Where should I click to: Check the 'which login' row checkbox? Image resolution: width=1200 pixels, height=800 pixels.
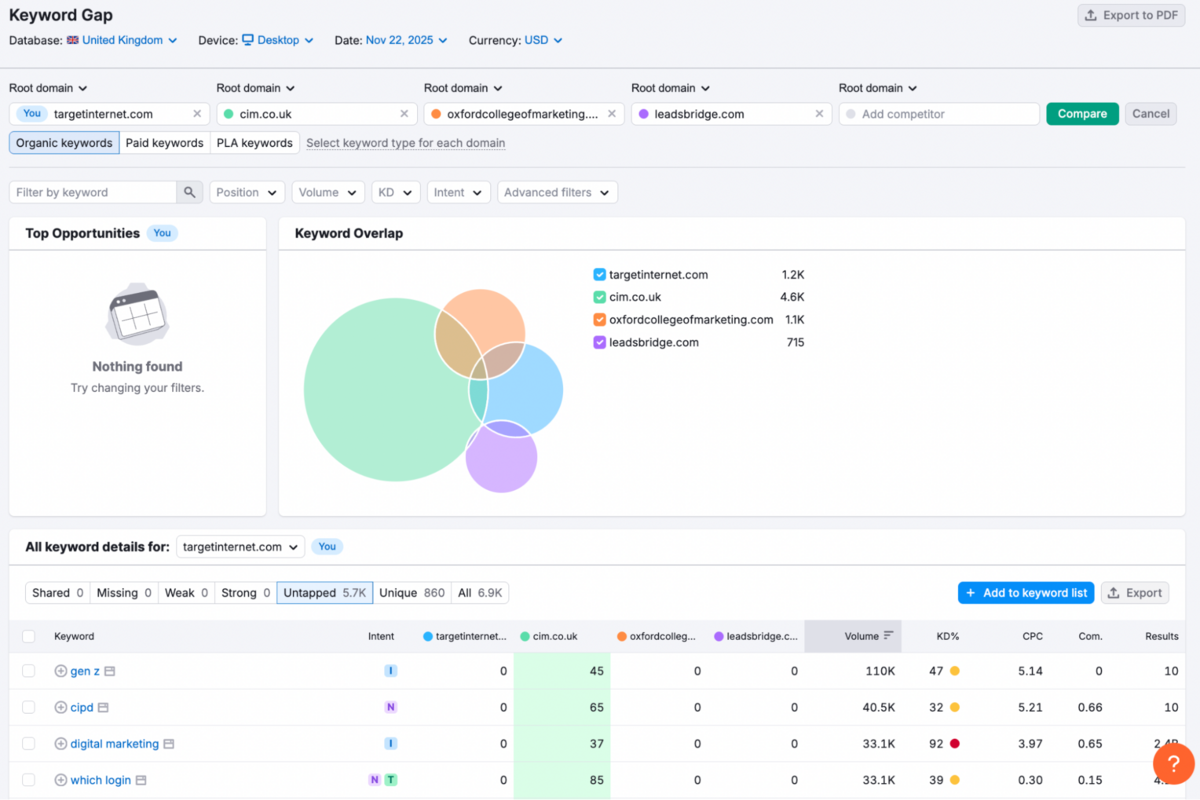point(28,780)
